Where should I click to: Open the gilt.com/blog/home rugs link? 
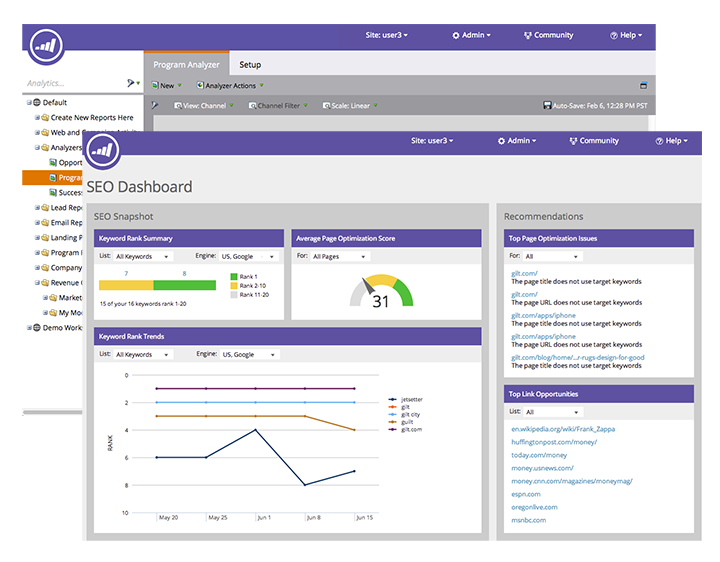coord(578,358)
